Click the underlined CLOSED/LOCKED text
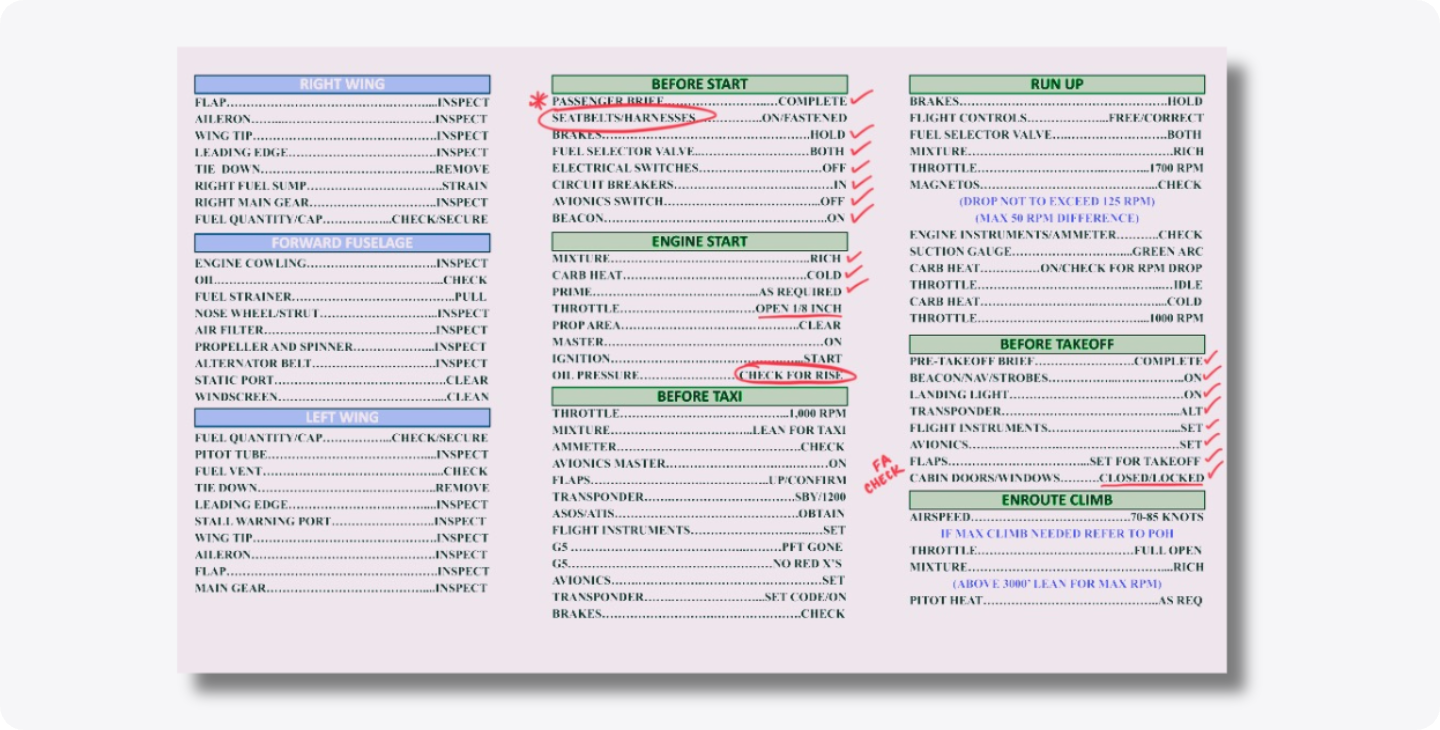The width and height of the screenshot is (1440, 730). pos(1152,477)
